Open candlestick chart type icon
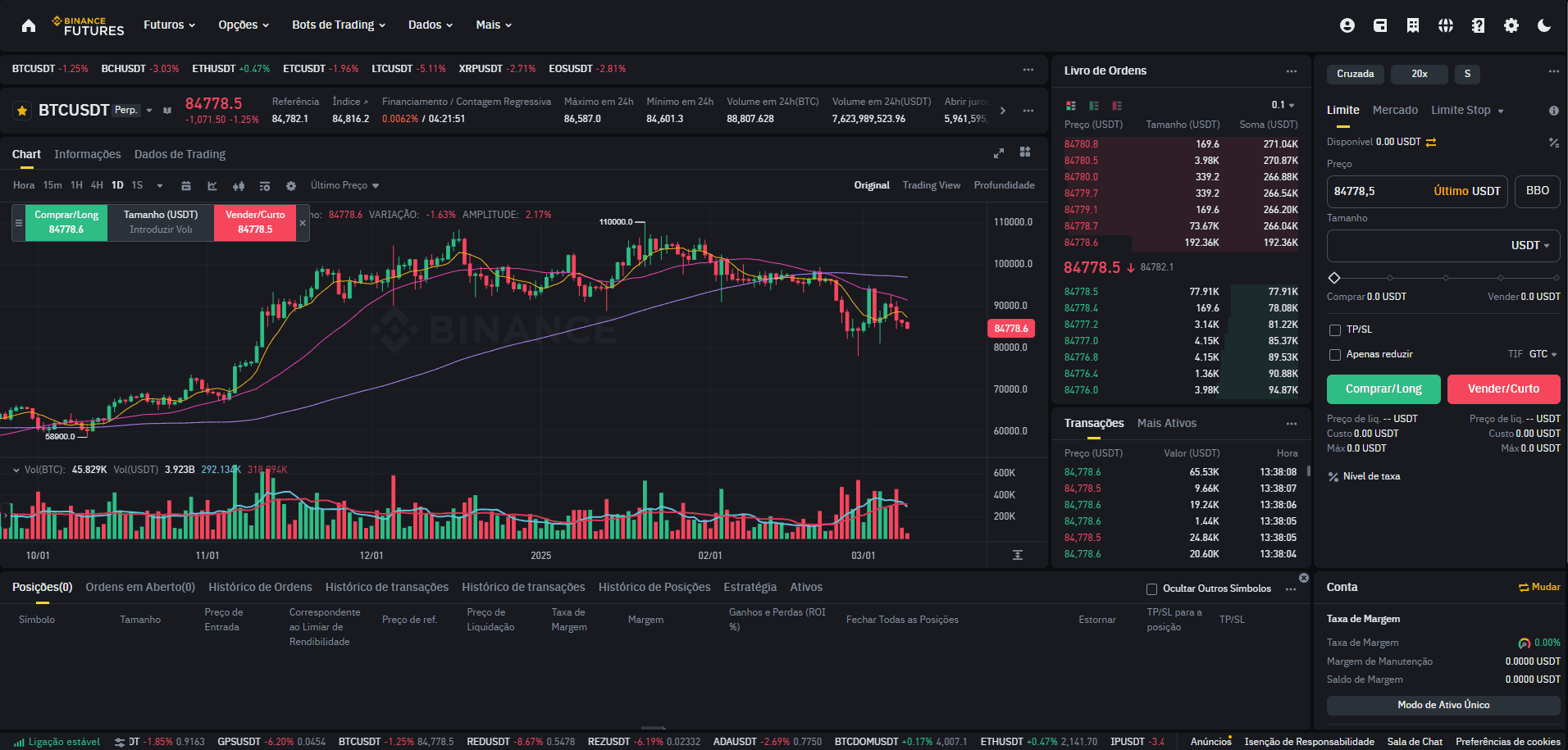The image size is (1568, 750). (x=239, y=186)
